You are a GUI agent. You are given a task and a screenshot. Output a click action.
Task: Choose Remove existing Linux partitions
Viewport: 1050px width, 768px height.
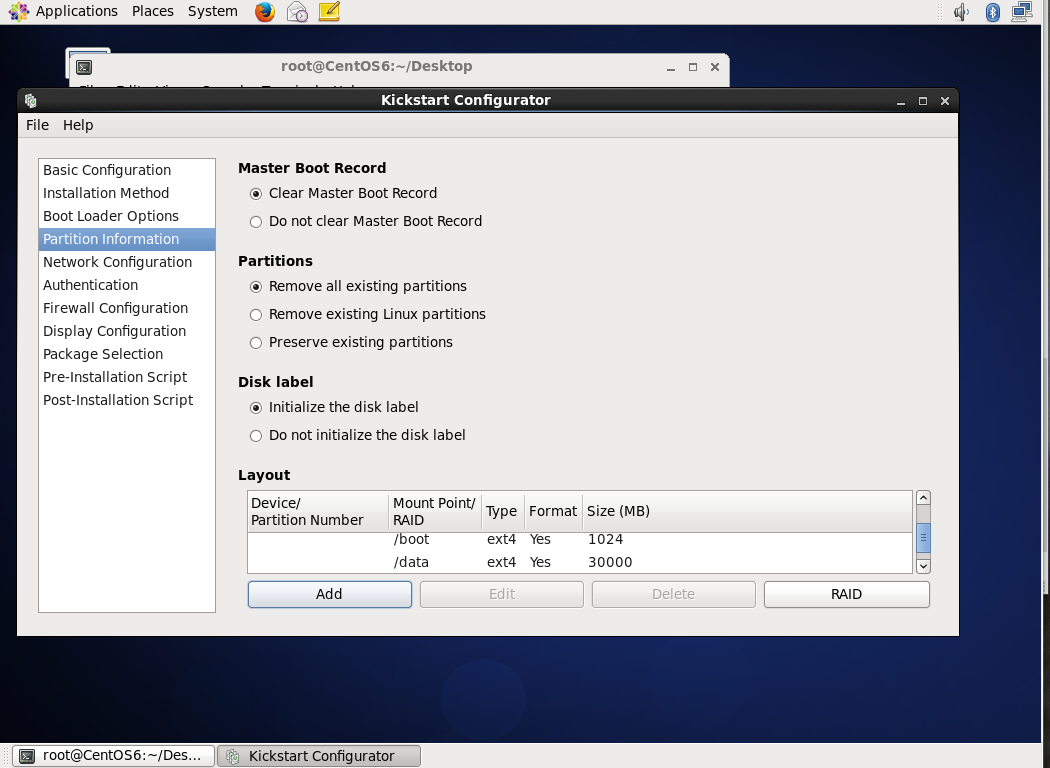368,315
